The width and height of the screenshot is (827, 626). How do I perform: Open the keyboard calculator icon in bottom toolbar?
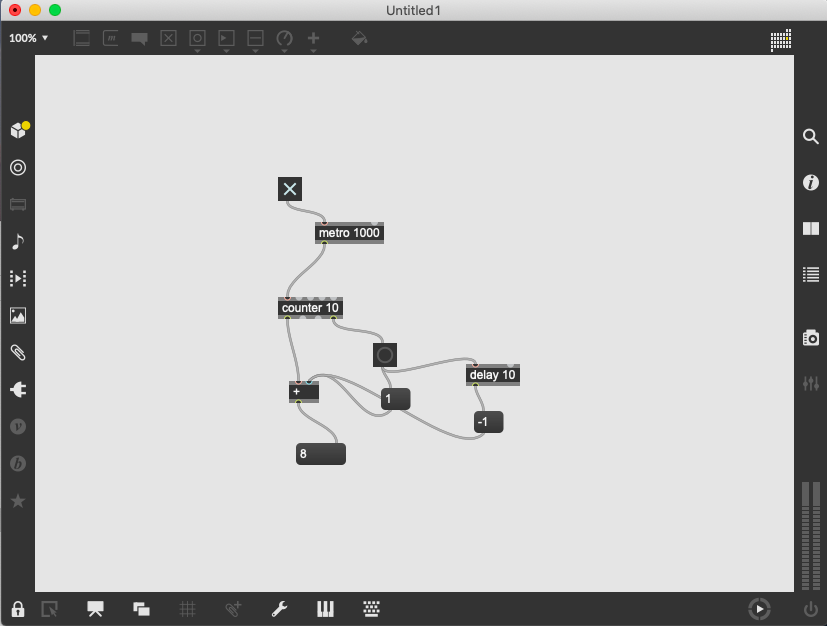[371, 609]
